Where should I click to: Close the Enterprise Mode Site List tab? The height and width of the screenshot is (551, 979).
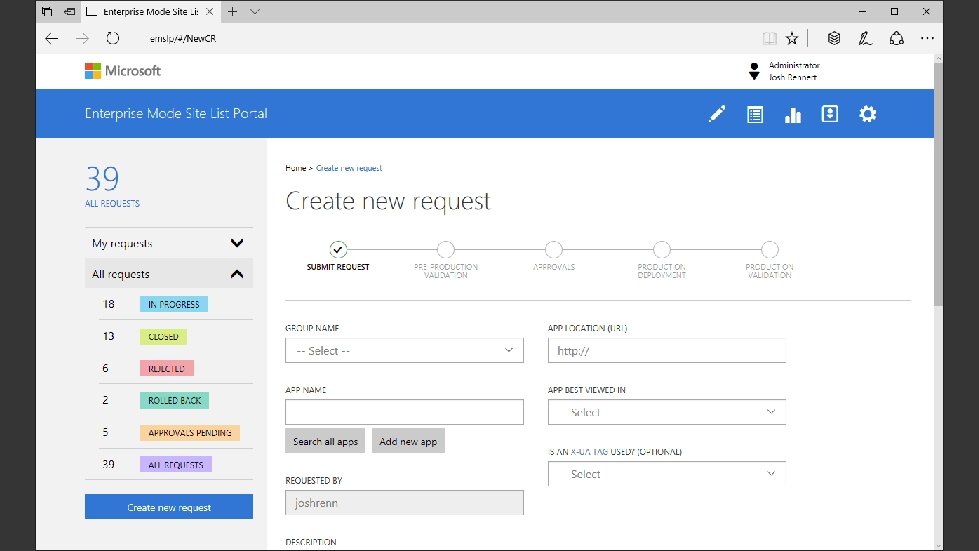(x=210, y=11)
